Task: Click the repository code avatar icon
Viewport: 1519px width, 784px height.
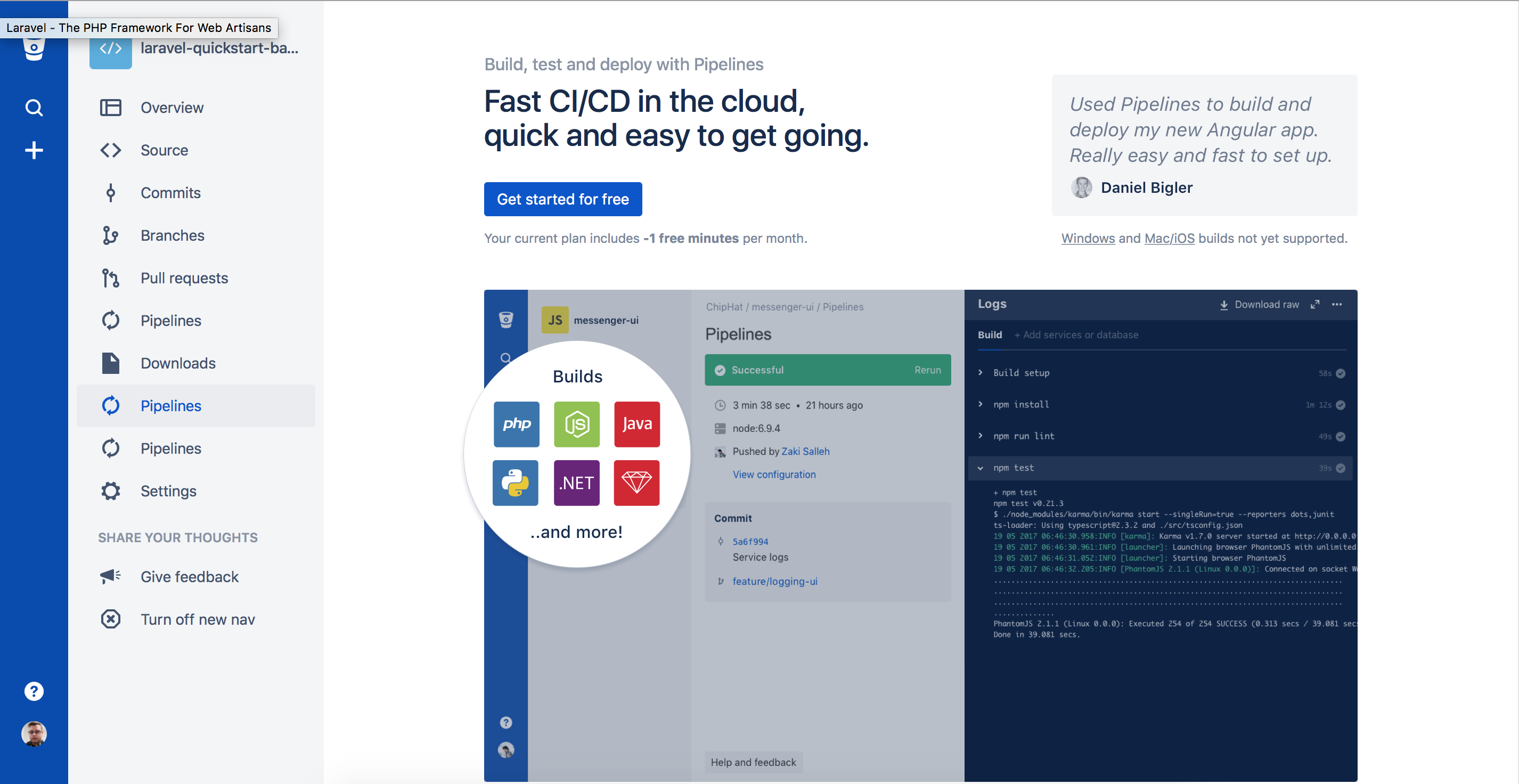Action: [110, 50]
